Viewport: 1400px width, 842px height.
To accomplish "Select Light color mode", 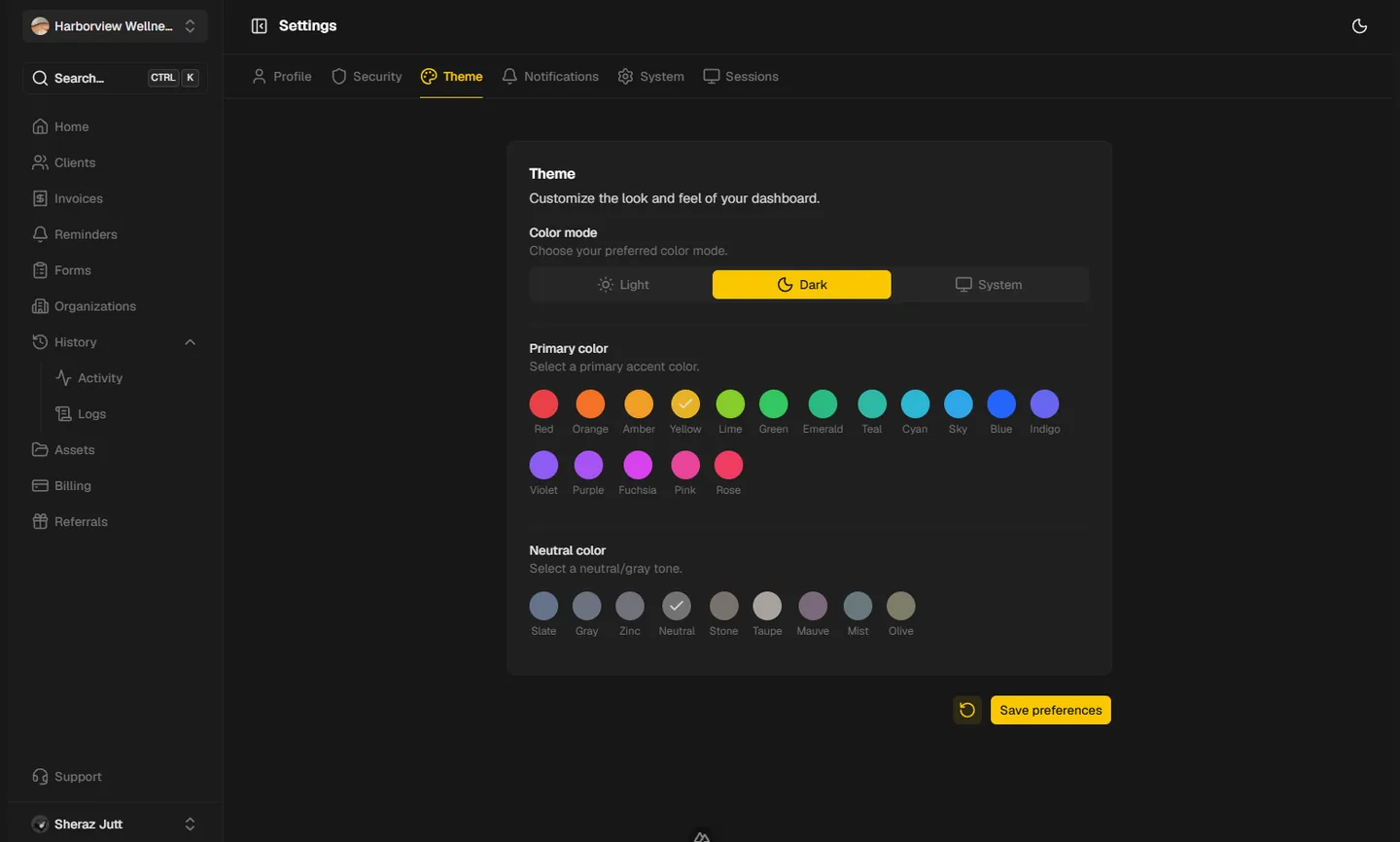I will pyautogui.click(x=623, y=285).
